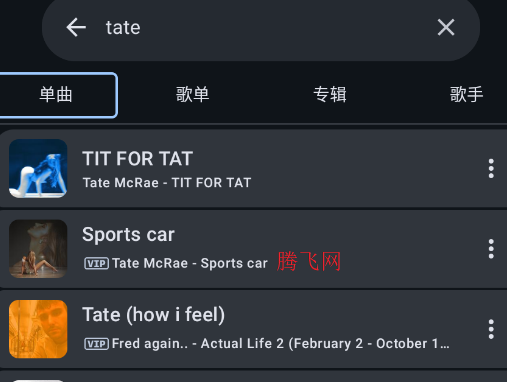507x382 pixels.
Task: Click the VIP badge on Sports car
Action: click(96, 263)
